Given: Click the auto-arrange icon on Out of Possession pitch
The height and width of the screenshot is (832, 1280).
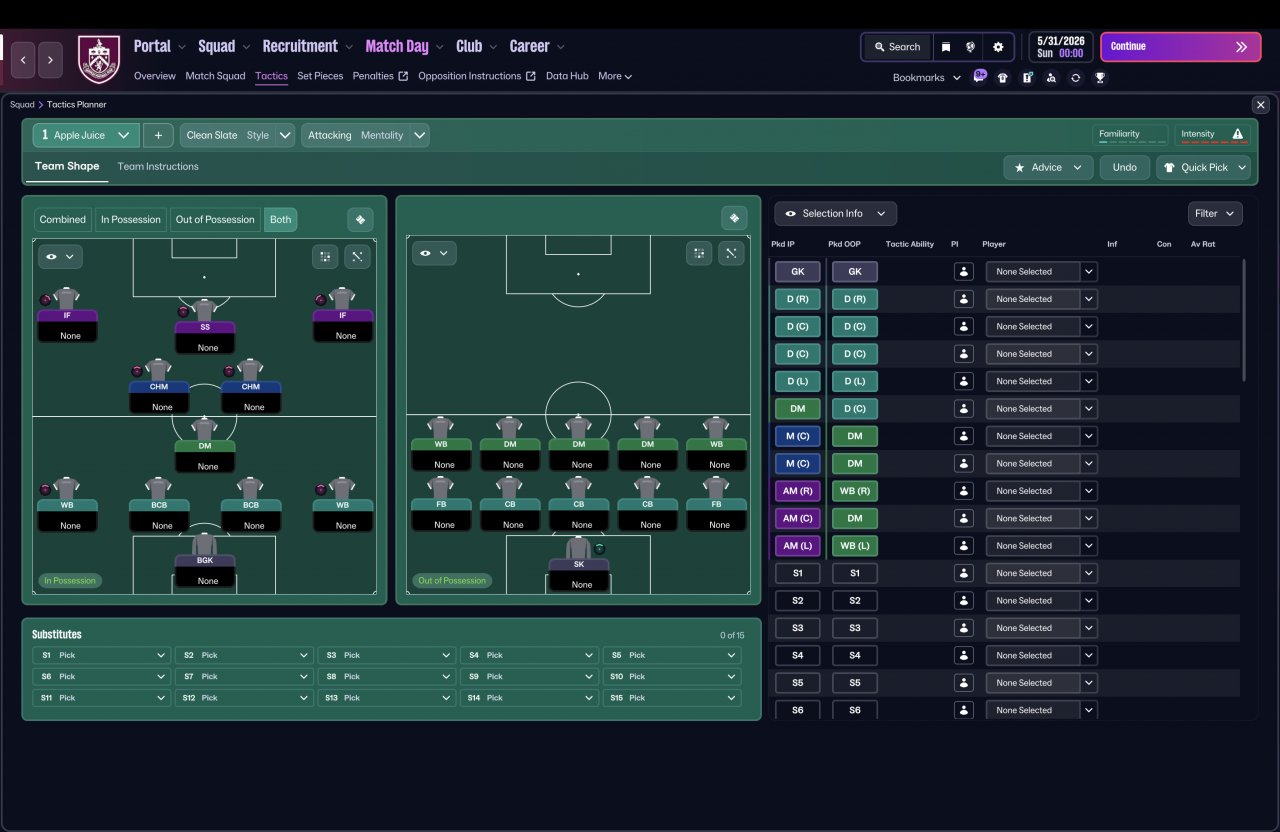Looking at the screenshot, I should (699, 253).
